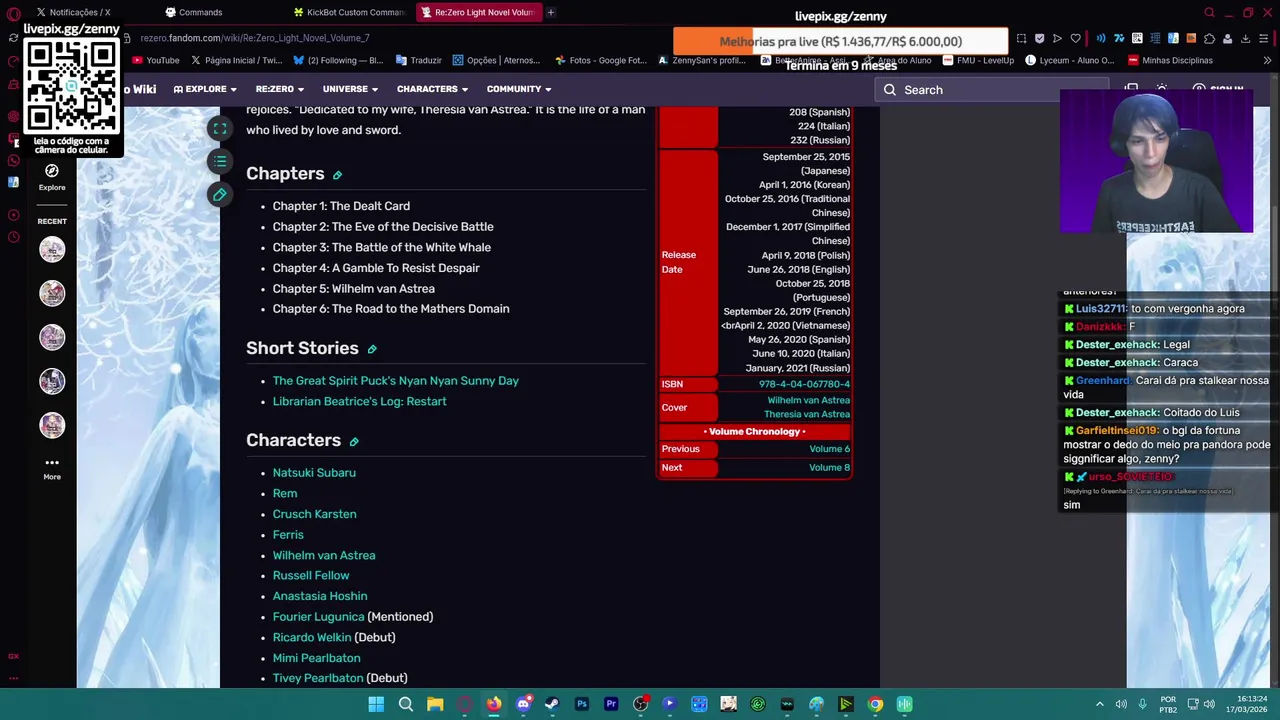
Task: Bookmark page with the heart icon
Action: (x=1076, y=38)
